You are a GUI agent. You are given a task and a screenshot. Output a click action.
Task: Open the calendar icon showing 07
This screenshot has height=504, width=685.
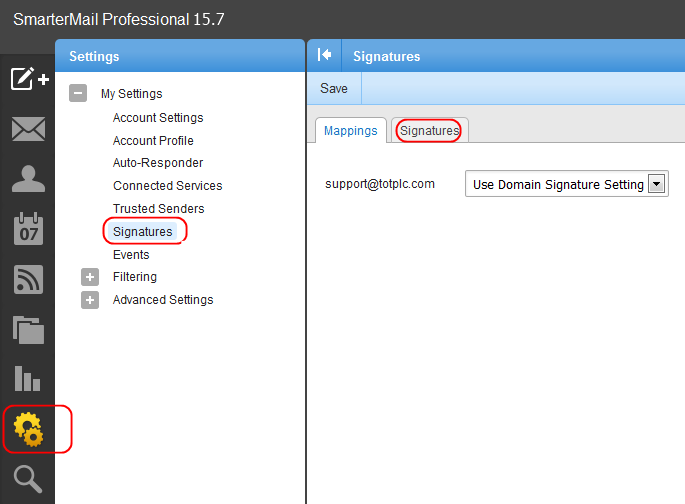coord(28,228)
